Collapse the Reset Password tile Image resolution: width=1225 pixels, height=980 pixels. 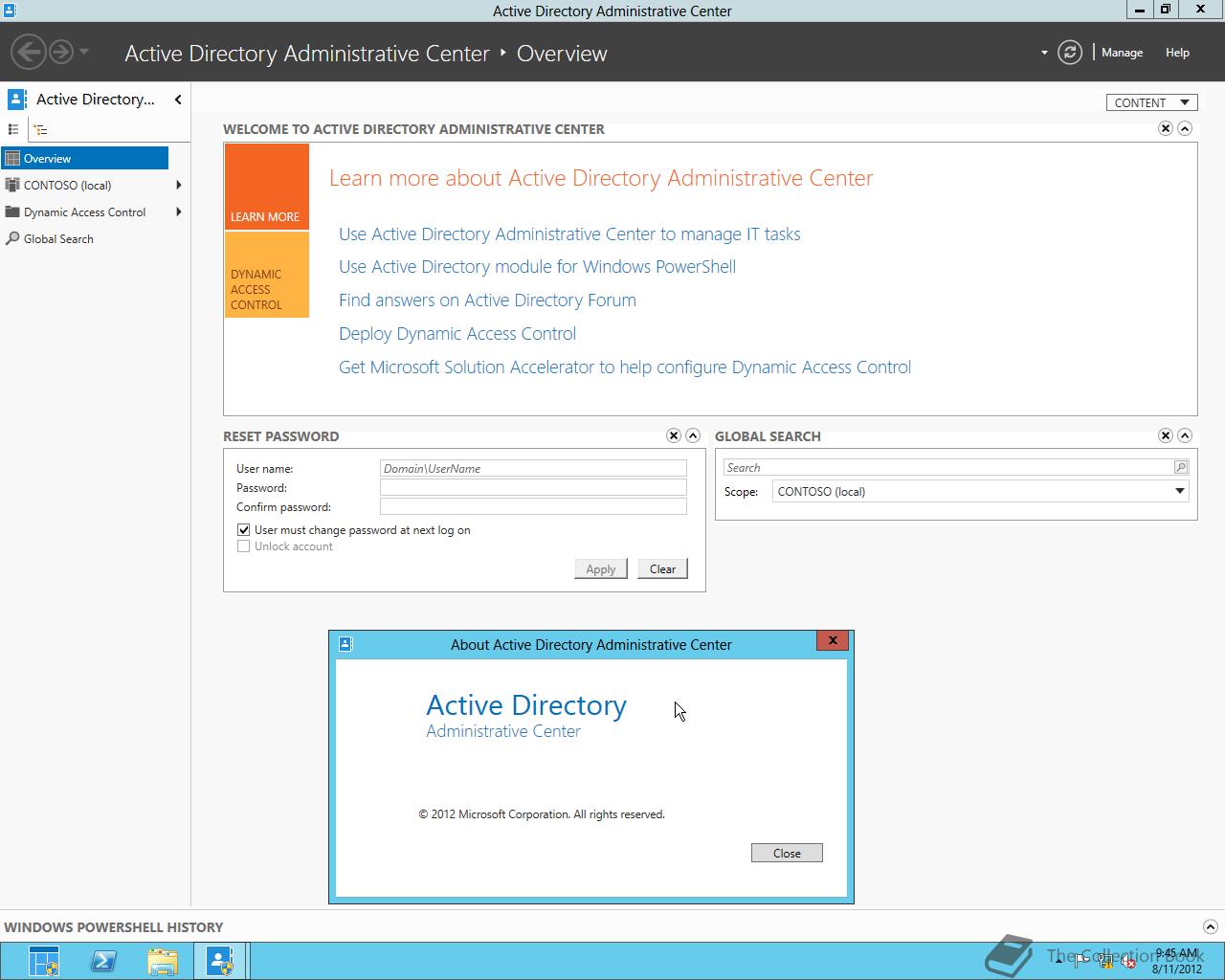[693, 435]
